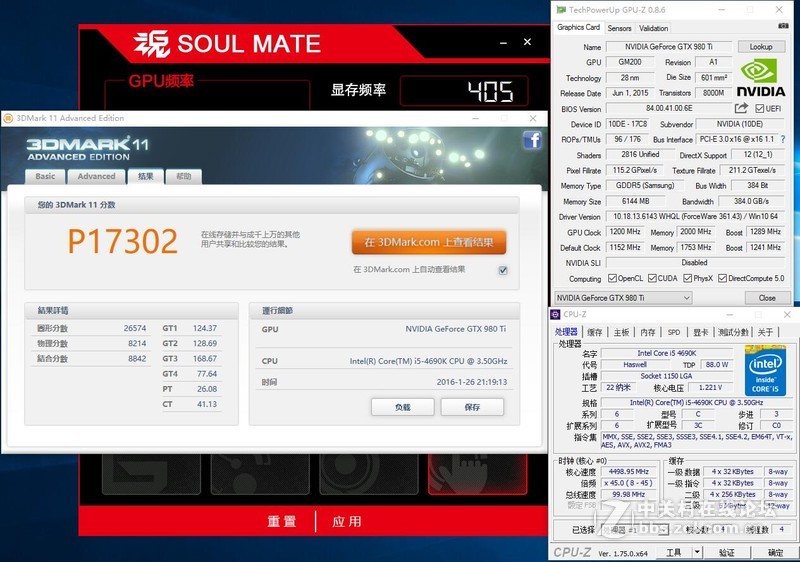The height and width of the screenshot is (562, 800).
Task: Click the GPU-Z title bar app icon
Action: click(x=561, y=10)
